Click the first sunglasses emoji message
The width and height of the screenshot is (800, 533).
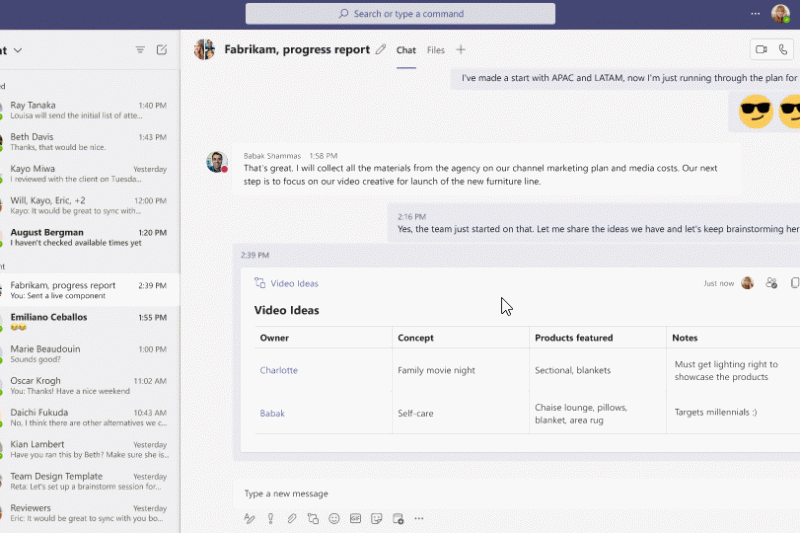pyautogui.click(x=756, y=111)
